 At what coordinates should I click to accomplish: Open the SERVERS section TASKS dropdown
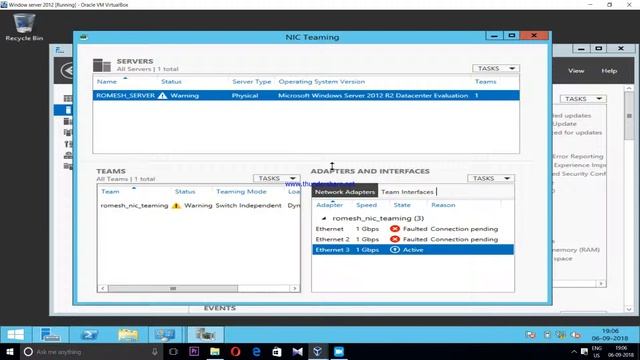(x=496, y=68)
